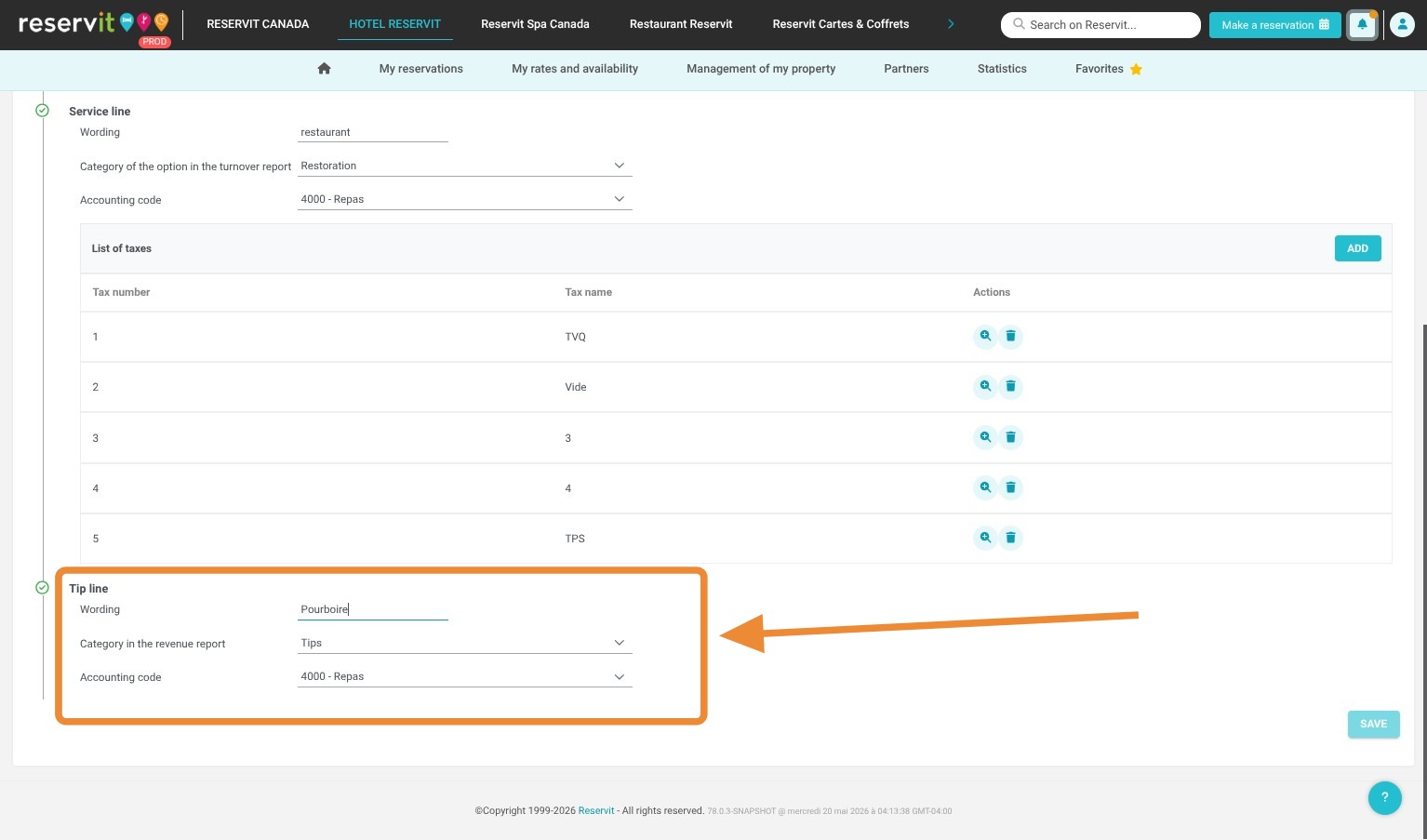Click the Favorites star icon
Screen dimensions: 1427x840
pos(1136,69)
